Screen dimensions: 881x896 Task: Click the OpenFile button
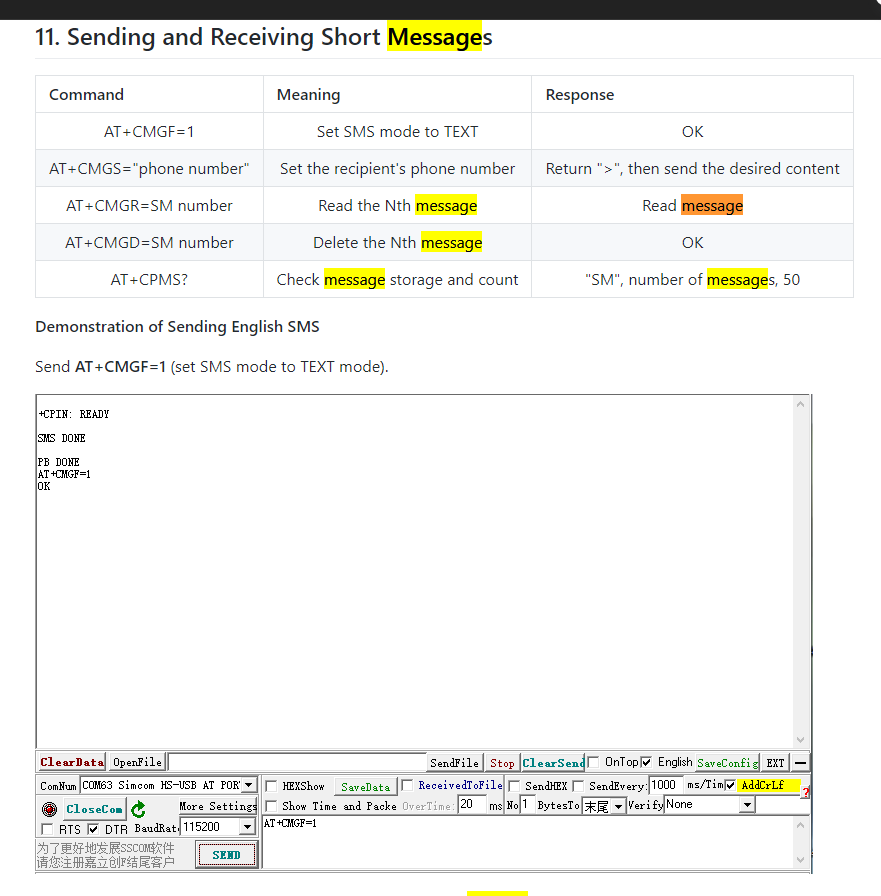point(137,762)
